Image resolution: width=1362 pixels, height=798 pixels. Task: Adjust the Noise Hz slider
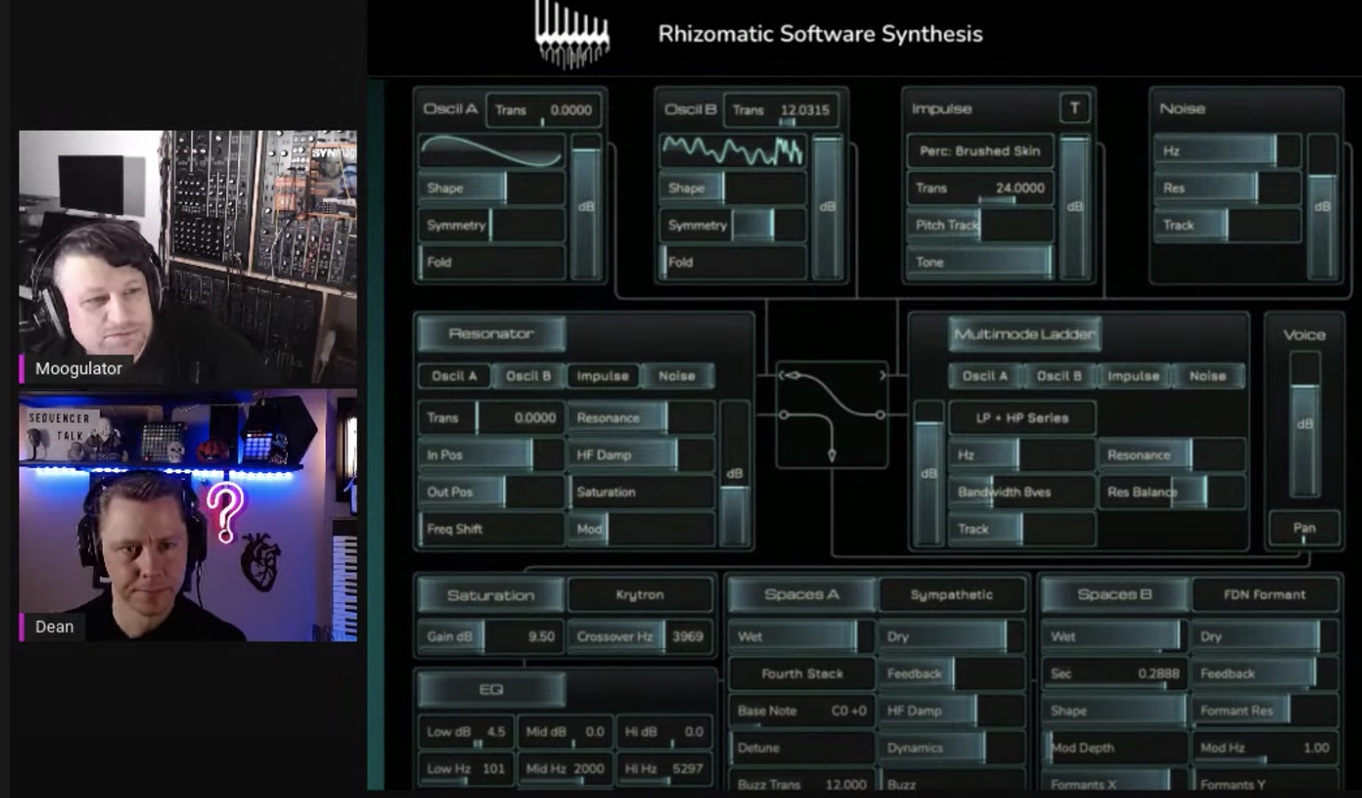(x=1228, y=151)
